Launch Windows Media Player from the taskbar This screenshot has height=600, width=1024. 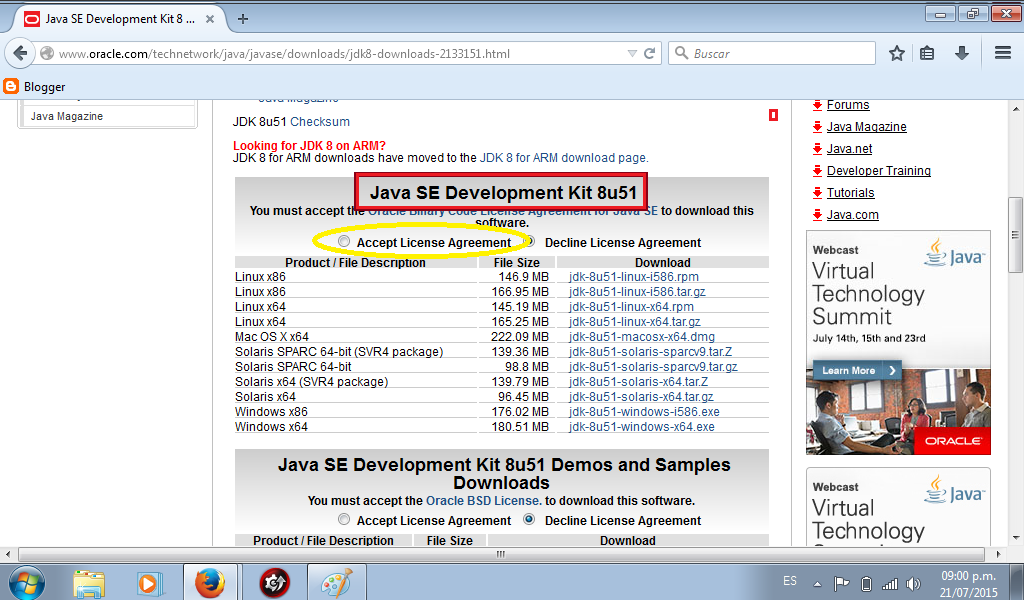pos(150,581)
